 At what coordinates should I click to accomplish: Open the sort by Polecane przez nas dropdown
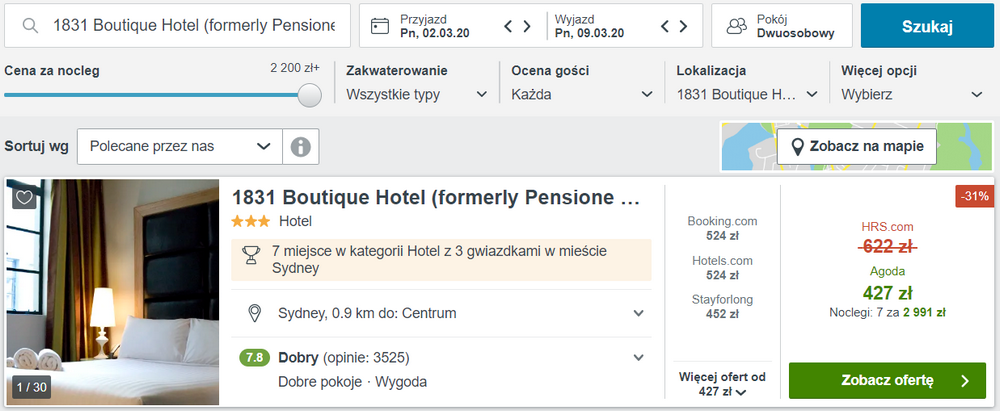[x=180, y=147]
